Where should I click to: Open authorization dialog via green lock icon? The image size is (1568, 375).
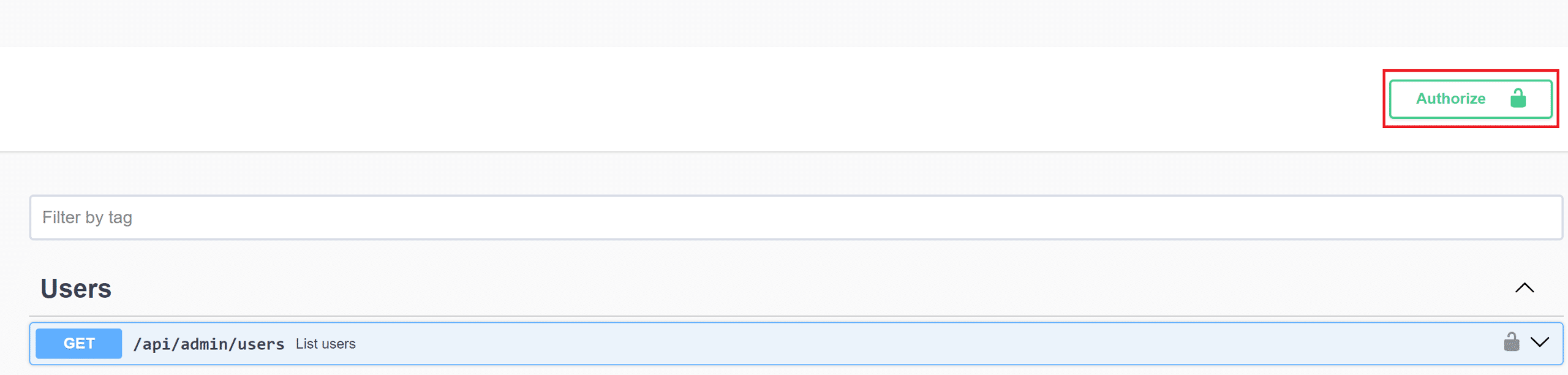(x=1518, y=98)
